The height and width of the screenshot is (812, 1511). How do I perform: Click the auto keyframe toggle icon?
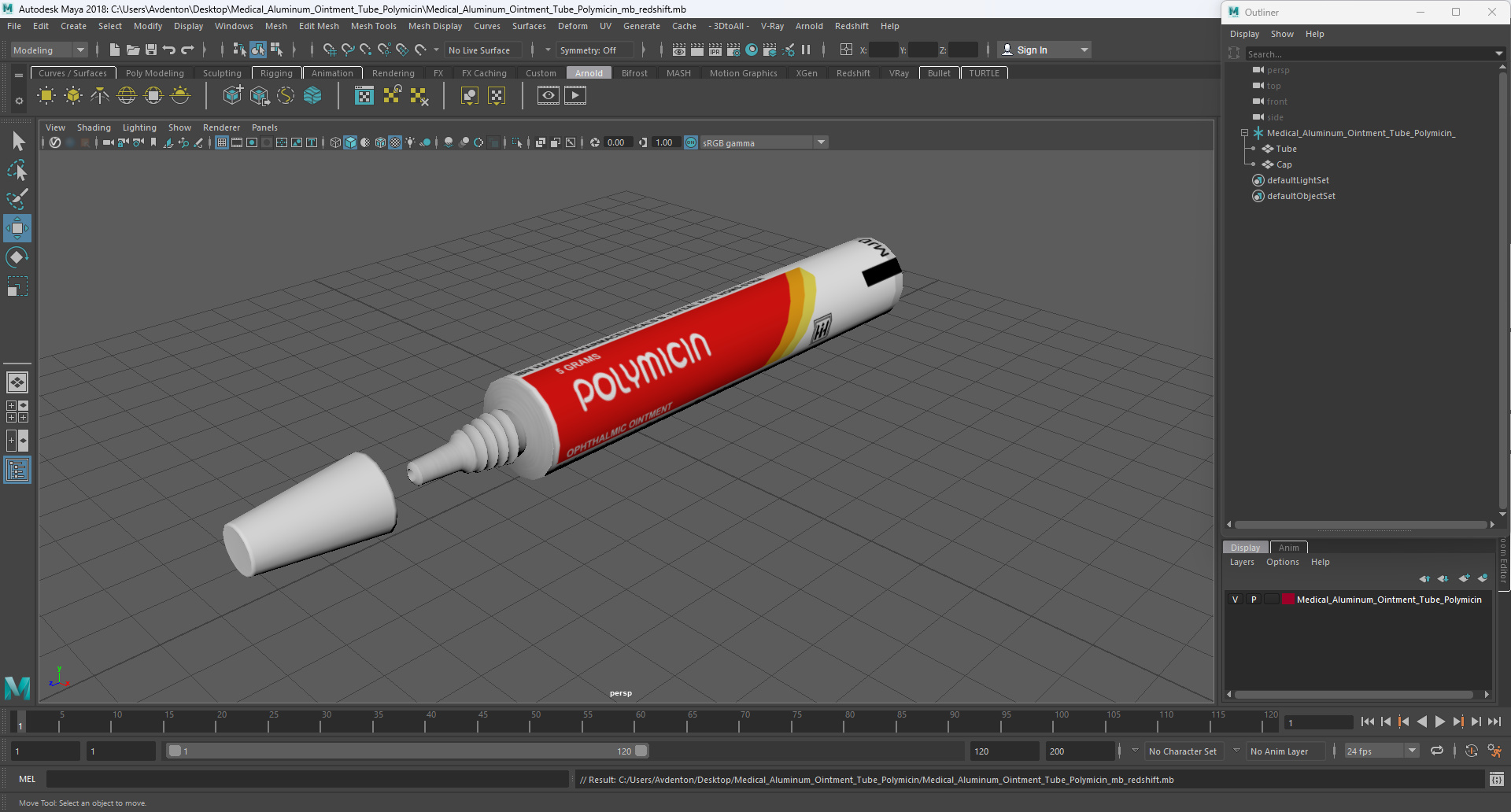pos(1471,751)
